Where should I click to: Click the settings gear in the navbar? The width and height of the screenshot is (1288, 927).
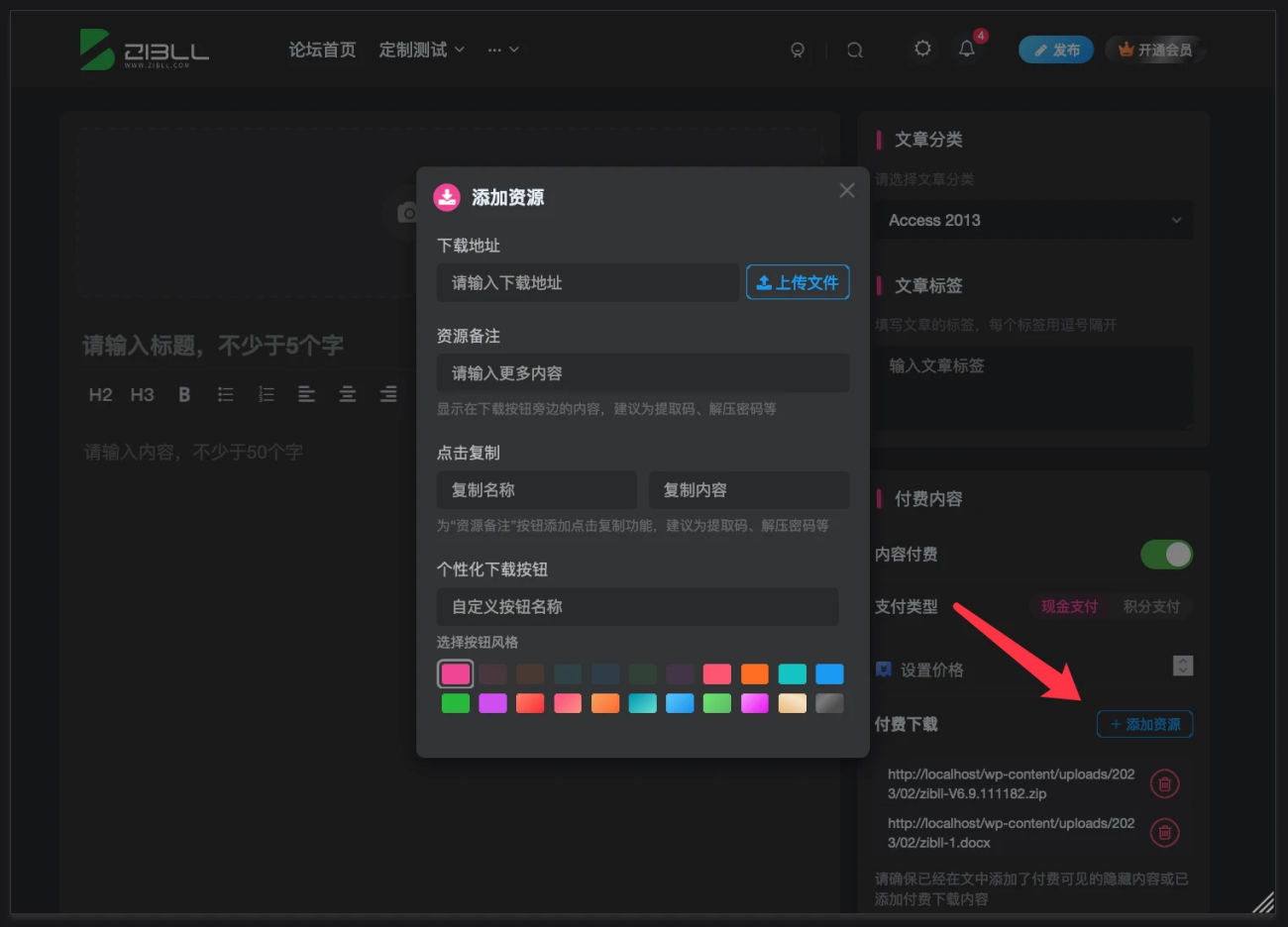point(922,49)
